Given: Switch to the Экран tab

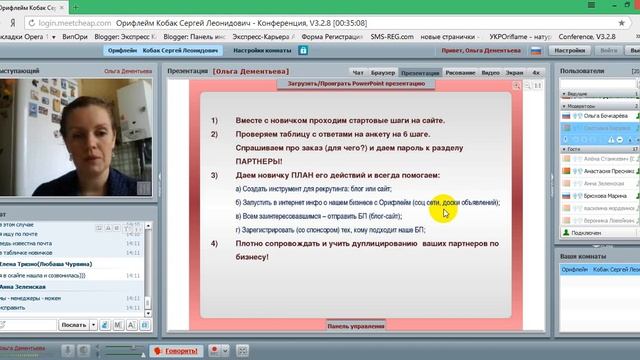Looking at the screenshot, I should pyautogui.click(x=514, y=73).
